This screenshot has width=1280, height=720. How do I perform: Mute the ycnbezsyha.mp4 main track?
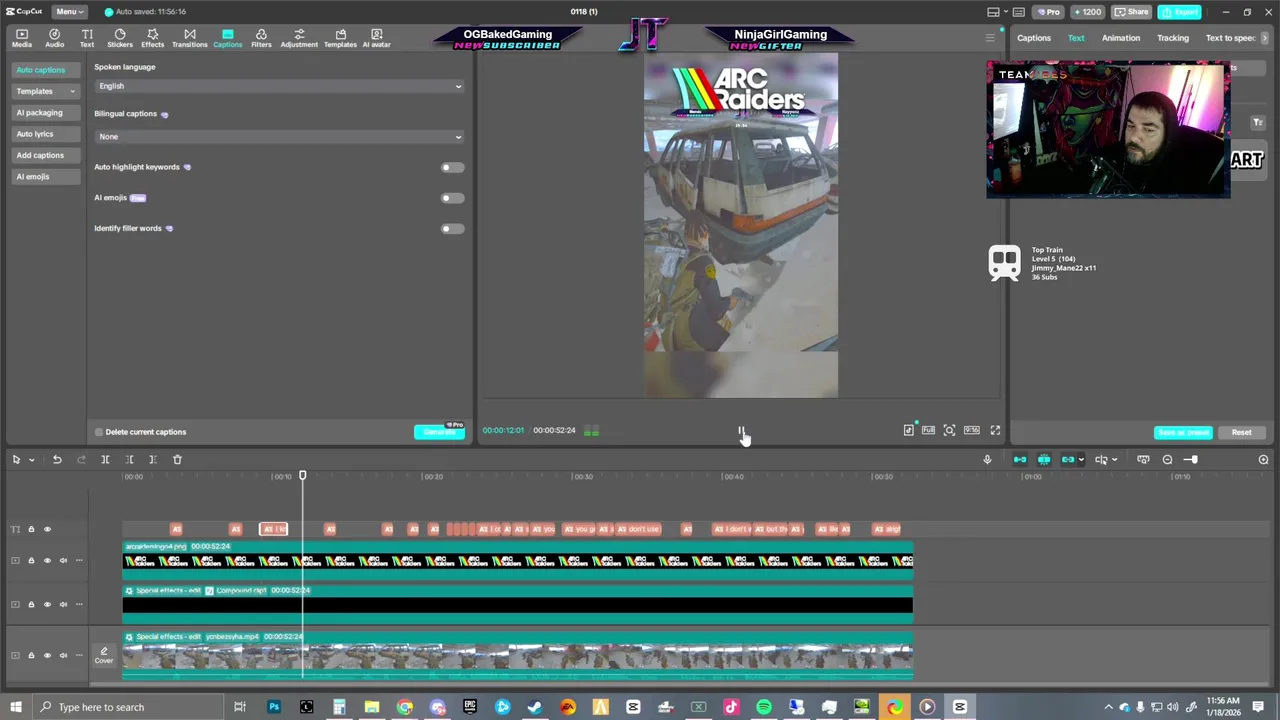(63, 655)
